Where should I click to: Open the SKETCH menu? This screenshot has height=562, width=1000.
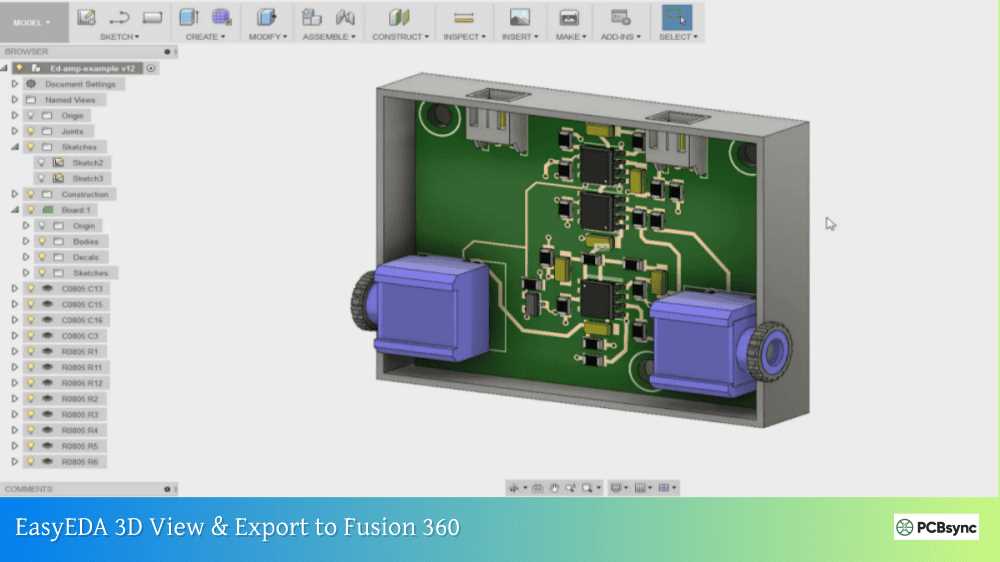[x=119, y=37]
